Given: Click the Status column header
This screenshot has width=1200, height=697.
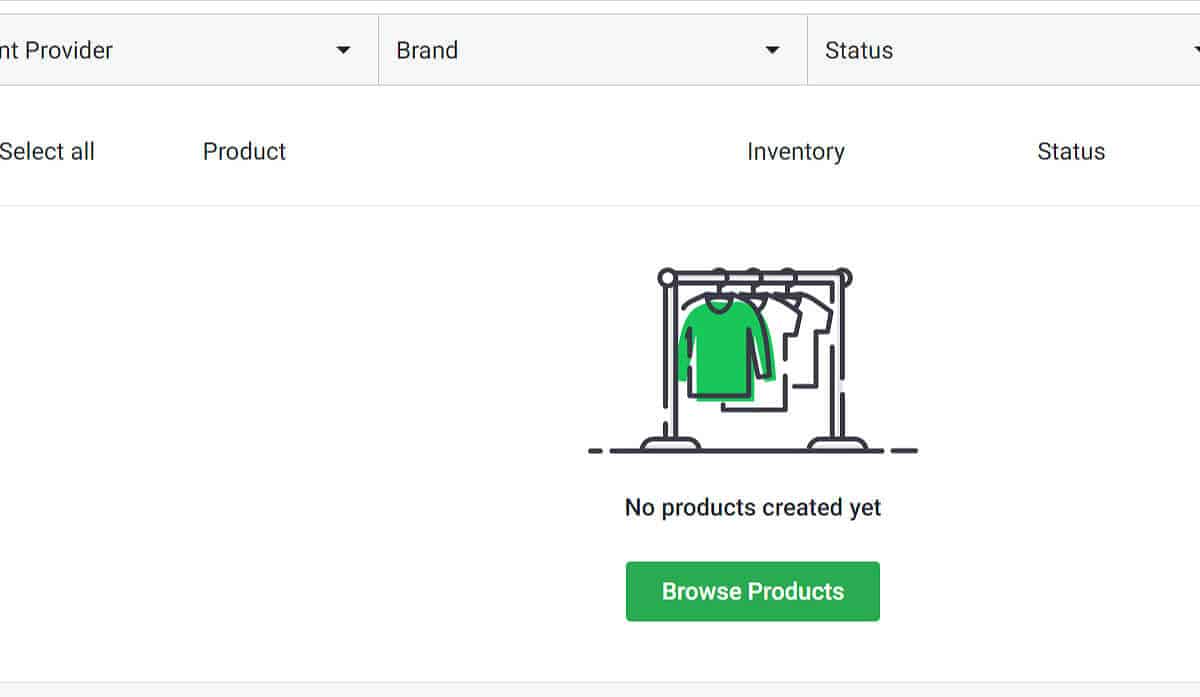Looking at the screenshot, I should point(1071,151).
